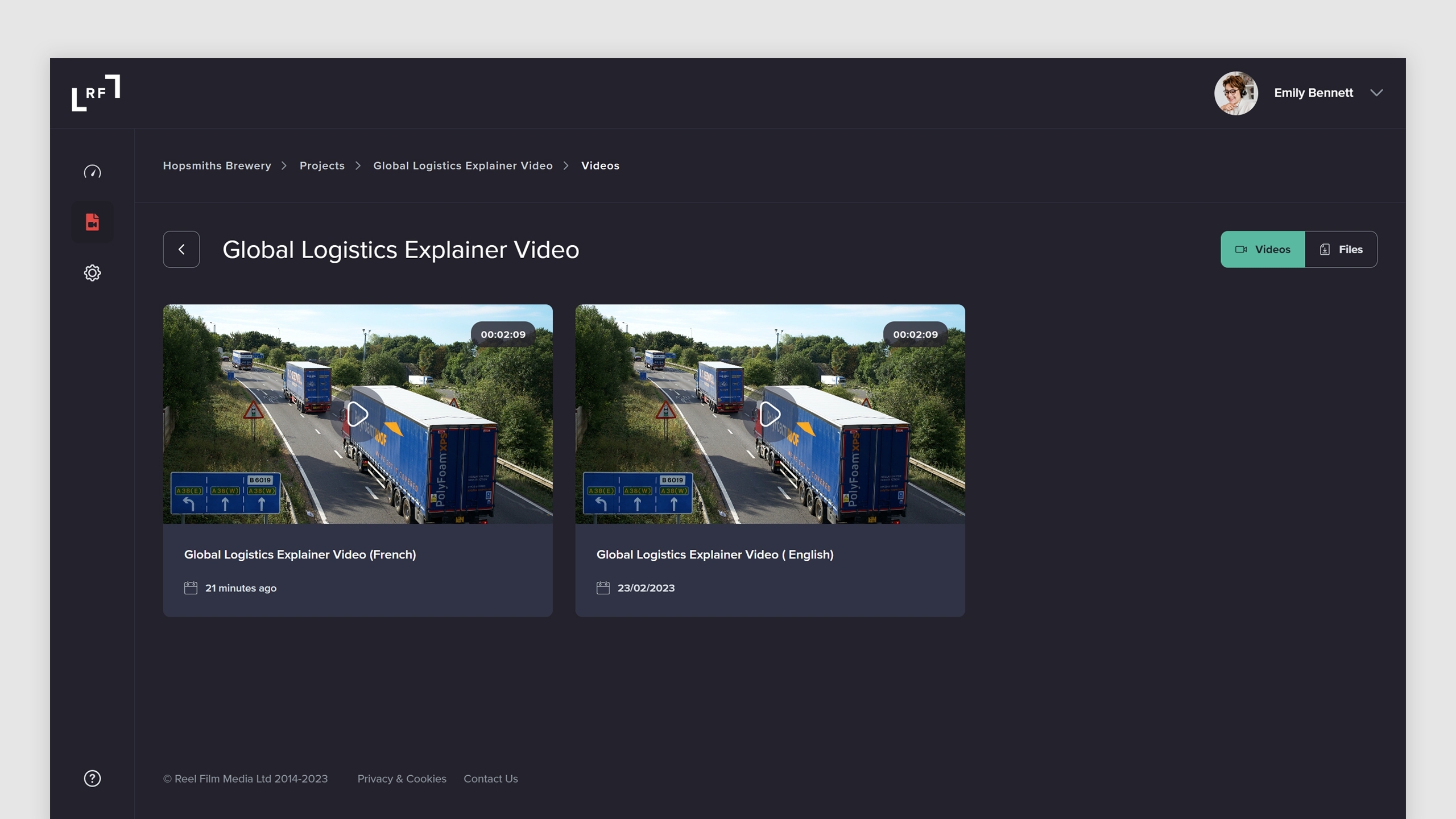Click Contact Us in footer

[x=490, y=778]
